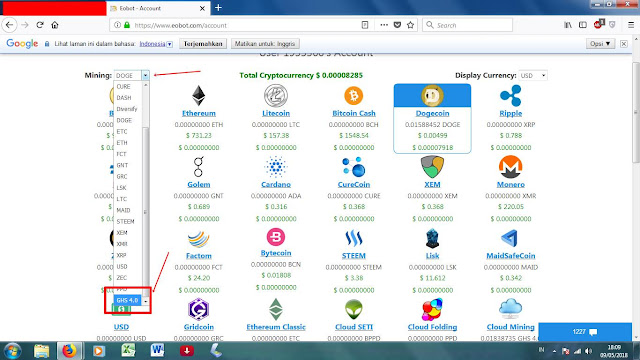Open the Cloud Mining link
Screen dimensions: 640x360
[511, 327]
